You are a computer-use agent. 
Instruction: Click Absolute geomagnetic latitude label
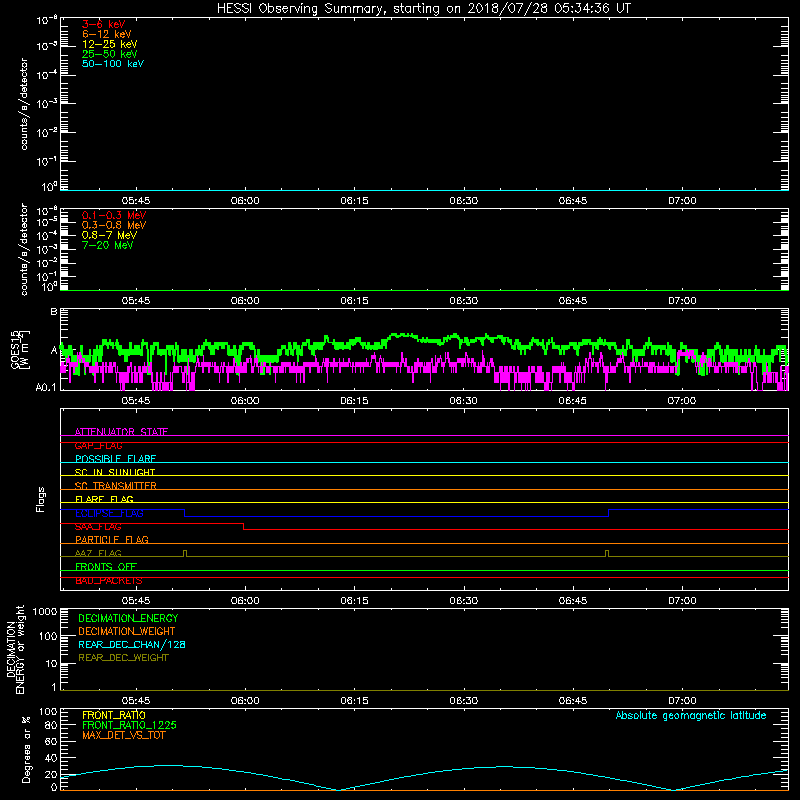click(x=691, y=715)
